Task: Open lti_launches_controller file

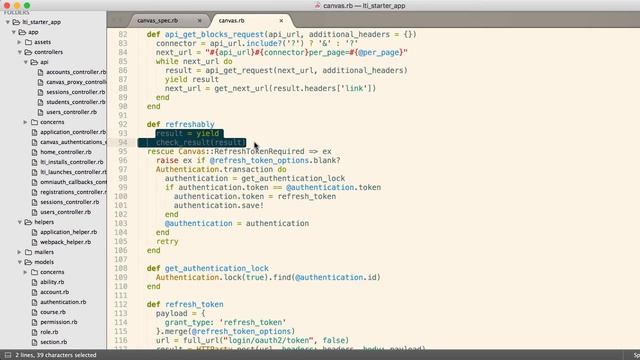Action: pos(73,172)
